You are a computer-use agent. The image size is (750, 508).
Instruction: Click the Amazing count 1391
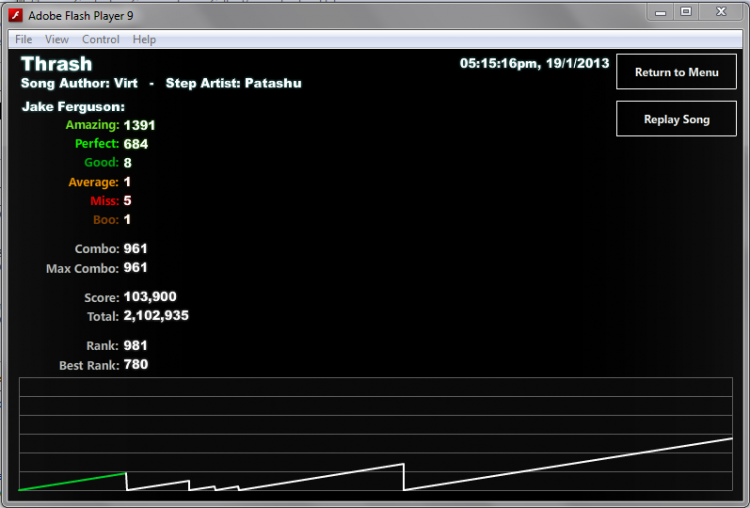click(x=139, y=125)
